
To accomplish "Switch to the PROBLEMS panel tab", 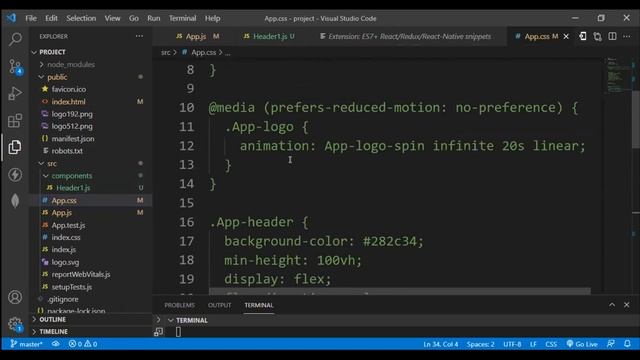I will (x=180, y=305).
